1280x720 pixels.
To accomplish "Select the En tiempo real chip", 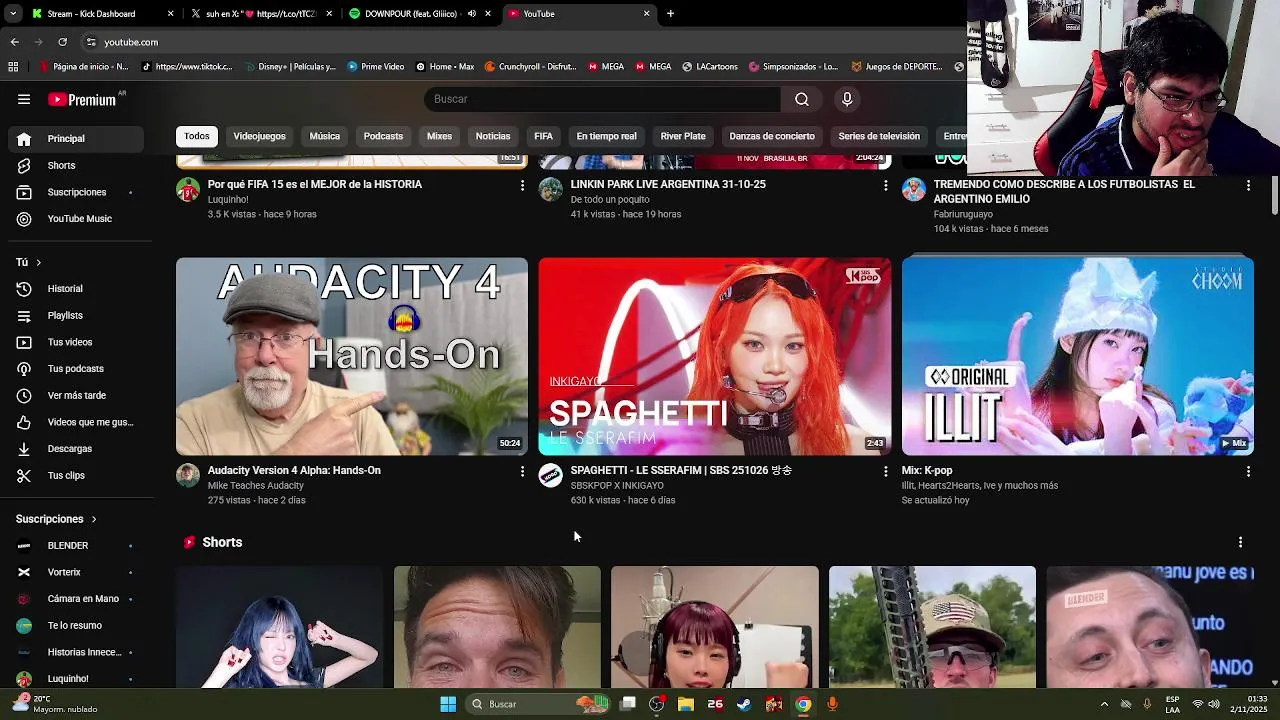I will [x=606, y=136].
